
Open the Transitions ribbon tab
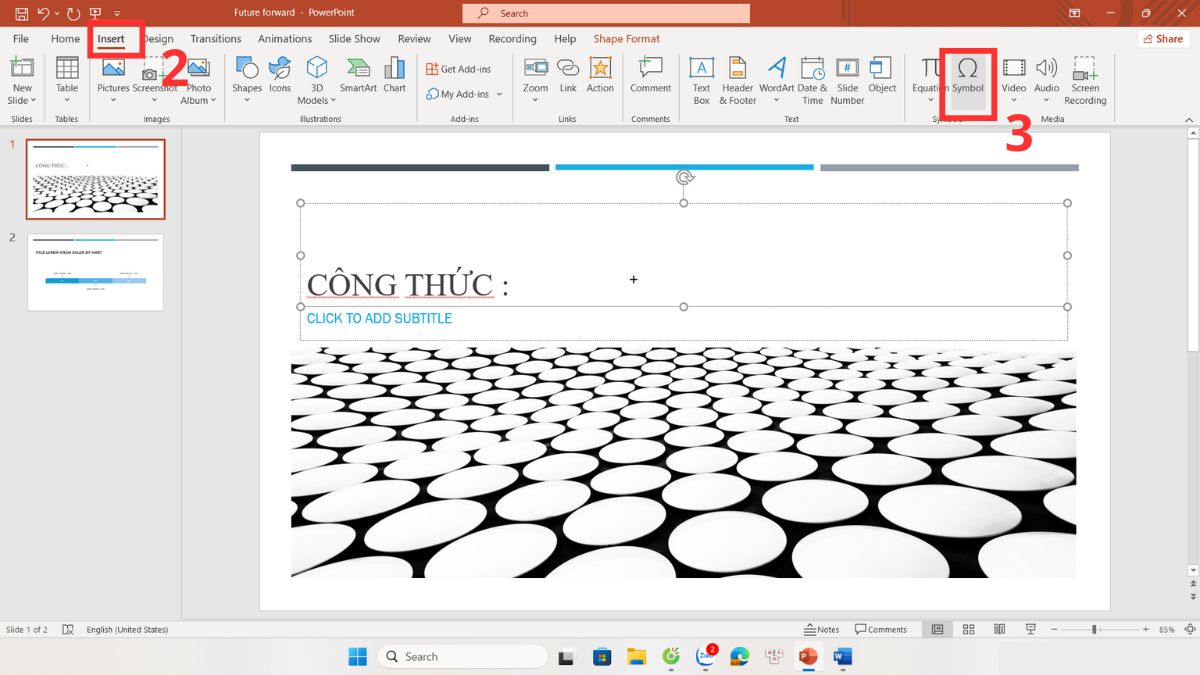click(216, 39)
